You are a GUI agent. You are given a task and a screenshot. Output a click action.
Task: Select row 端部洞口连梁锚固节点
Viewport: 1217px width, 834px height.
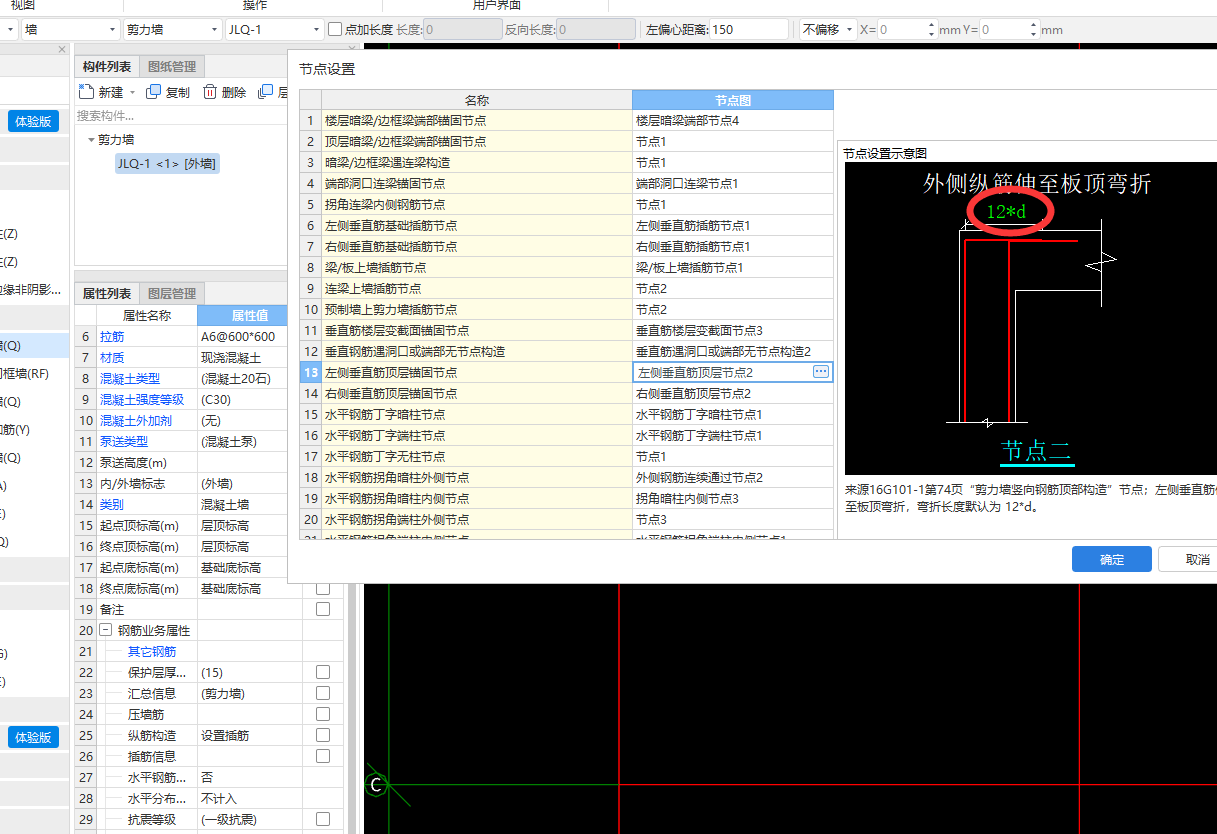(x=477, y=183)
